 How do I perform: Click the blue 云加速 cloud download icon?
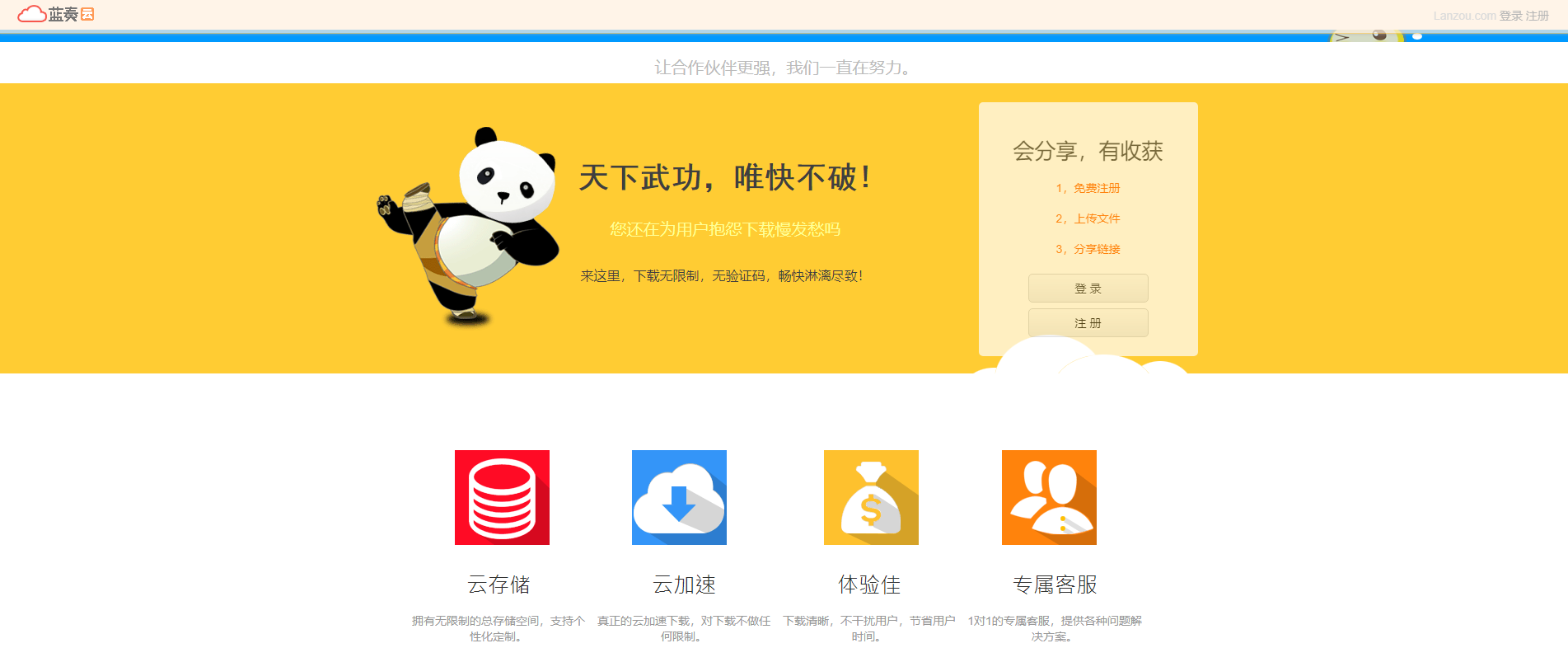click(679, 497)
